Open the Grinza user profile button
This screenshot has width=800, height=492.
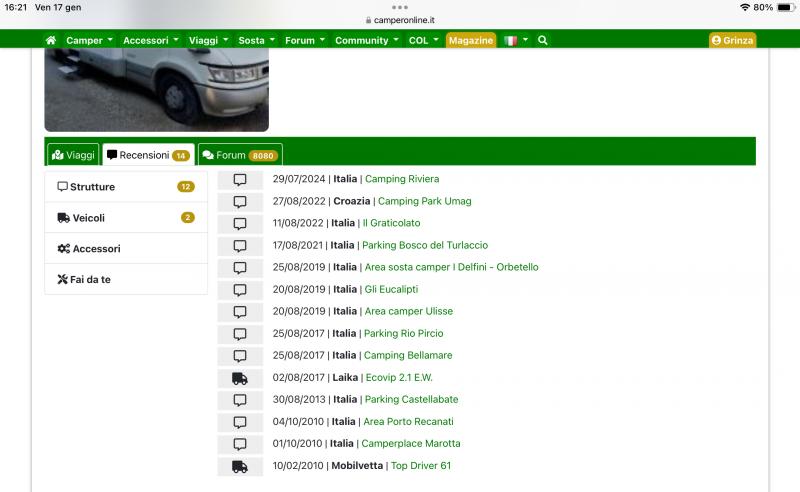(732, 40)
